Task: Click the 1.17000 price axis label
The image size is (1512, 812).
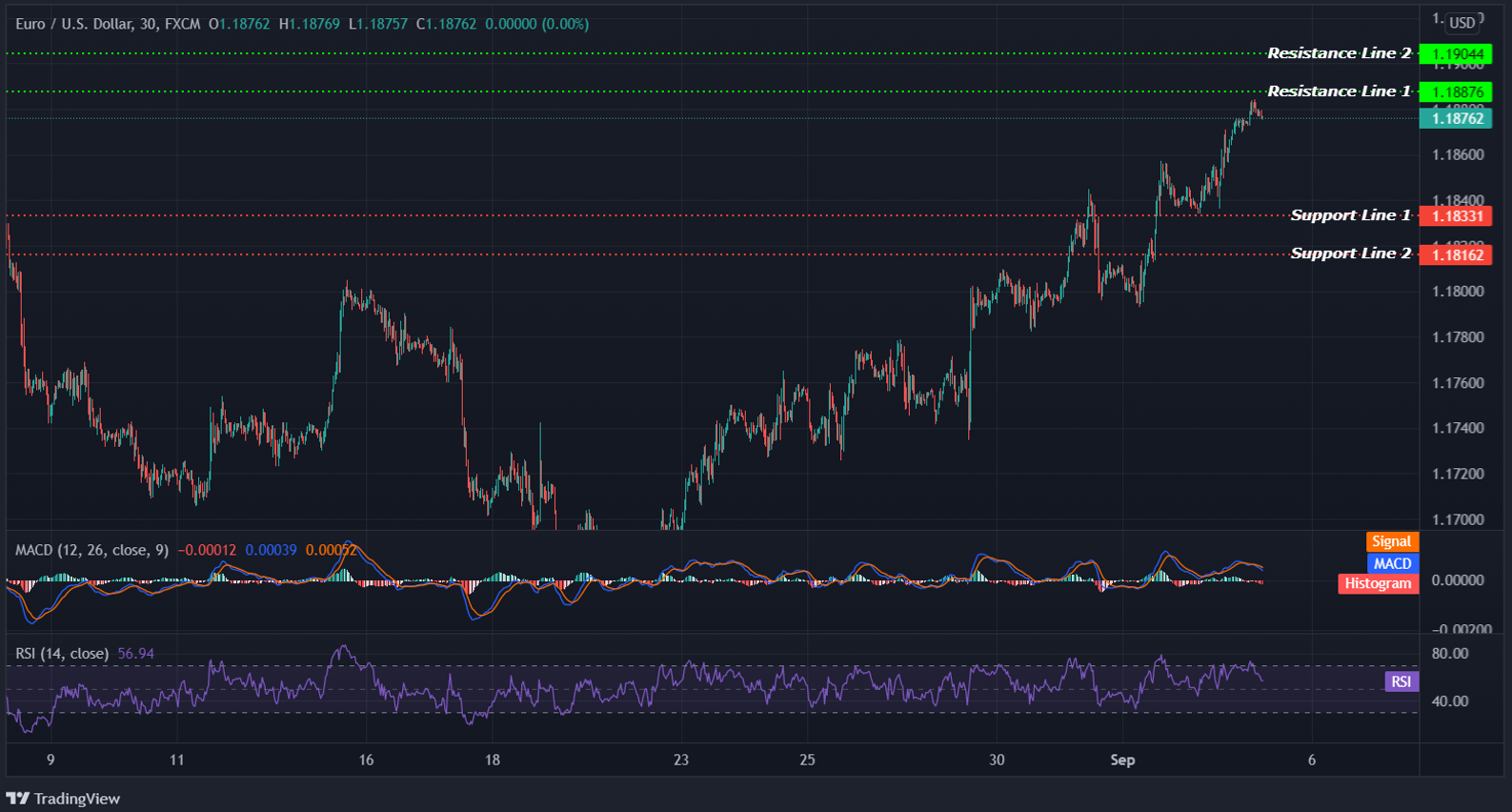Action: (x=1458, y=519)
